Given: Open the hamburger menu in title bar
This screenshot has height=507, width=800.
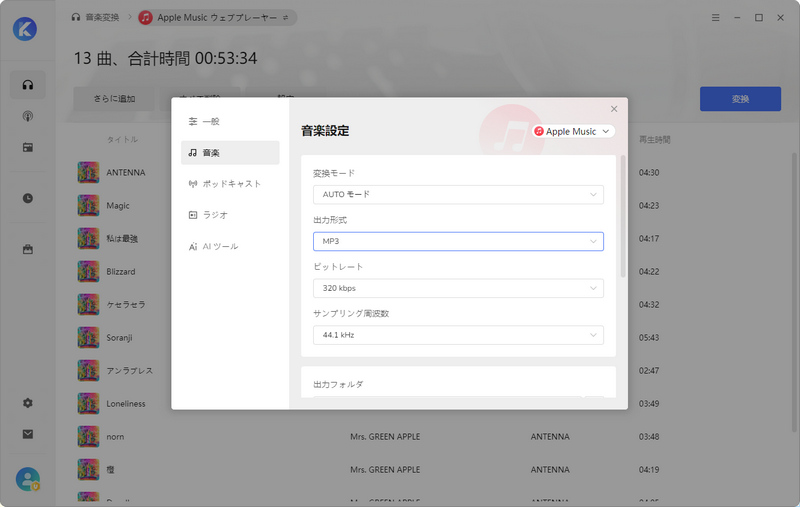Looking at the screenshot, I should (716, 17).
